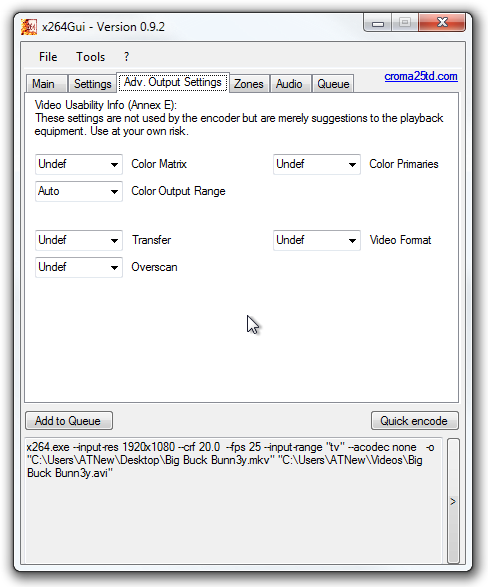
Task: Expand the Overscan dropdown
Action: tap(79, 267)
